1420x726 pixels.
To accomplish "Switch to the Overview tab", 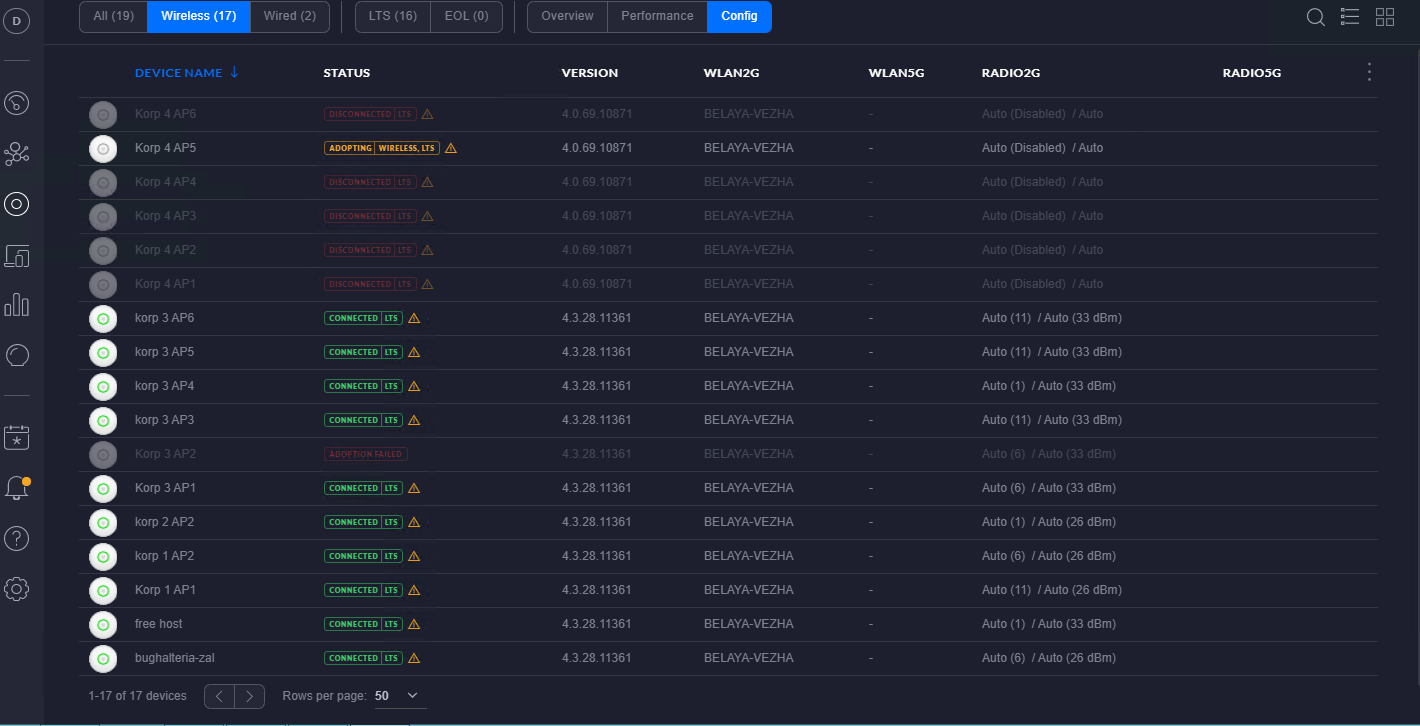I will coord(567,16).
